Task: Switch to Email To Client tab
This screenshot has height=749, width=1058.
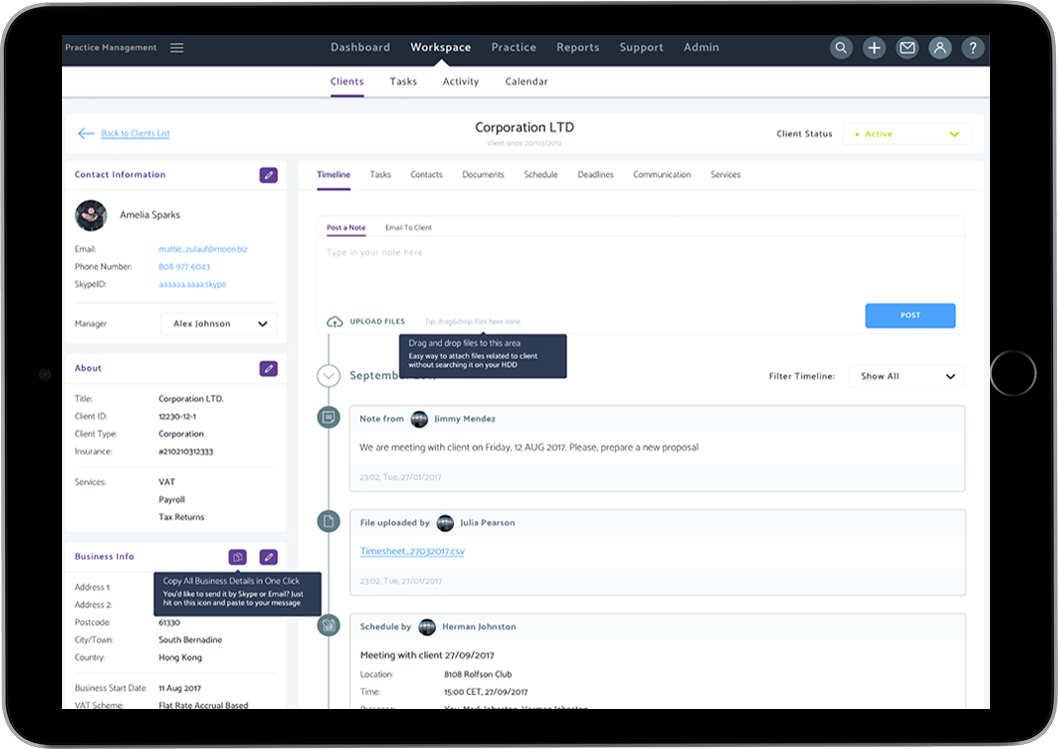Action: click(408, 228)
